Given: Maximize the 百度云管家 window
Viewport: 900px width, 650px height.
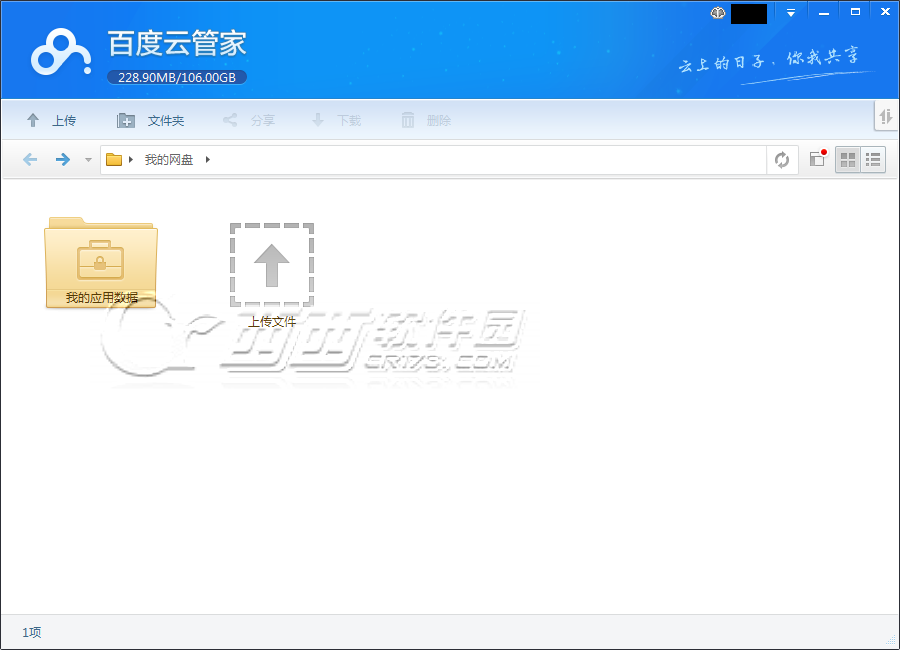Looking at the screenshot, I should pos(855,12).
